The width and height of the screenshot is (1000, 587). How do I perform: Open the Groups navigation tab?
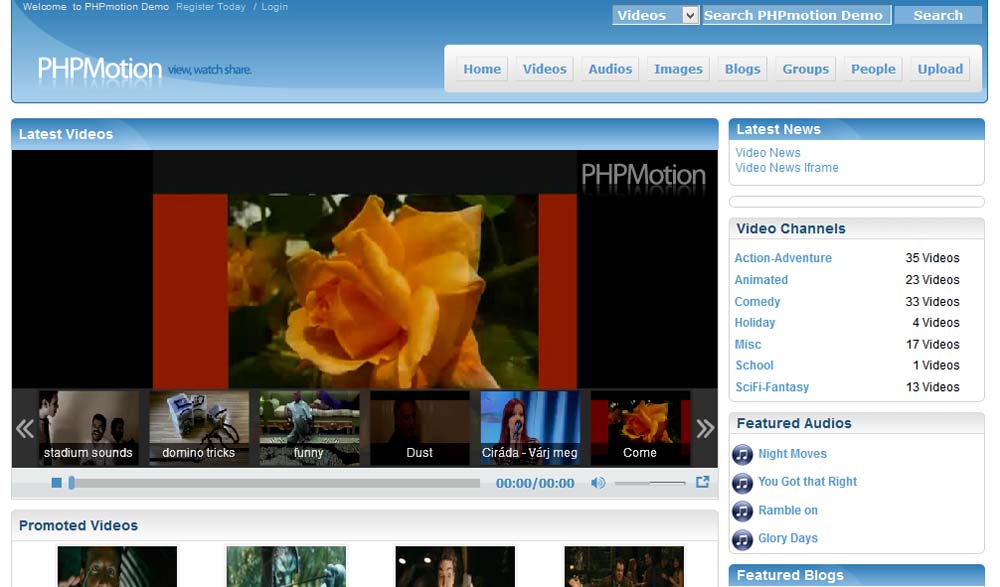tap(805, 69)
